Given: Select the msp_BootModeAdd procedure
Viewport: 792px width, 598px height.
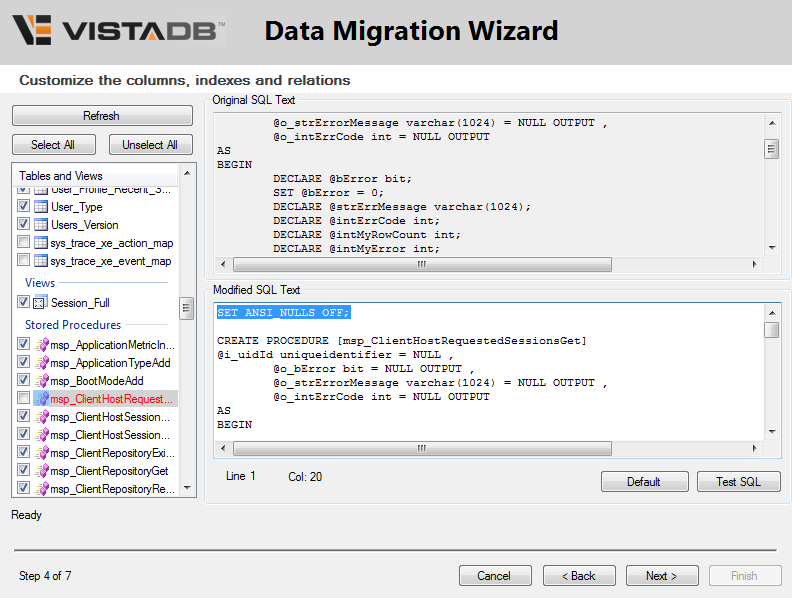Looking at the screenshot, I should (97, 381).
